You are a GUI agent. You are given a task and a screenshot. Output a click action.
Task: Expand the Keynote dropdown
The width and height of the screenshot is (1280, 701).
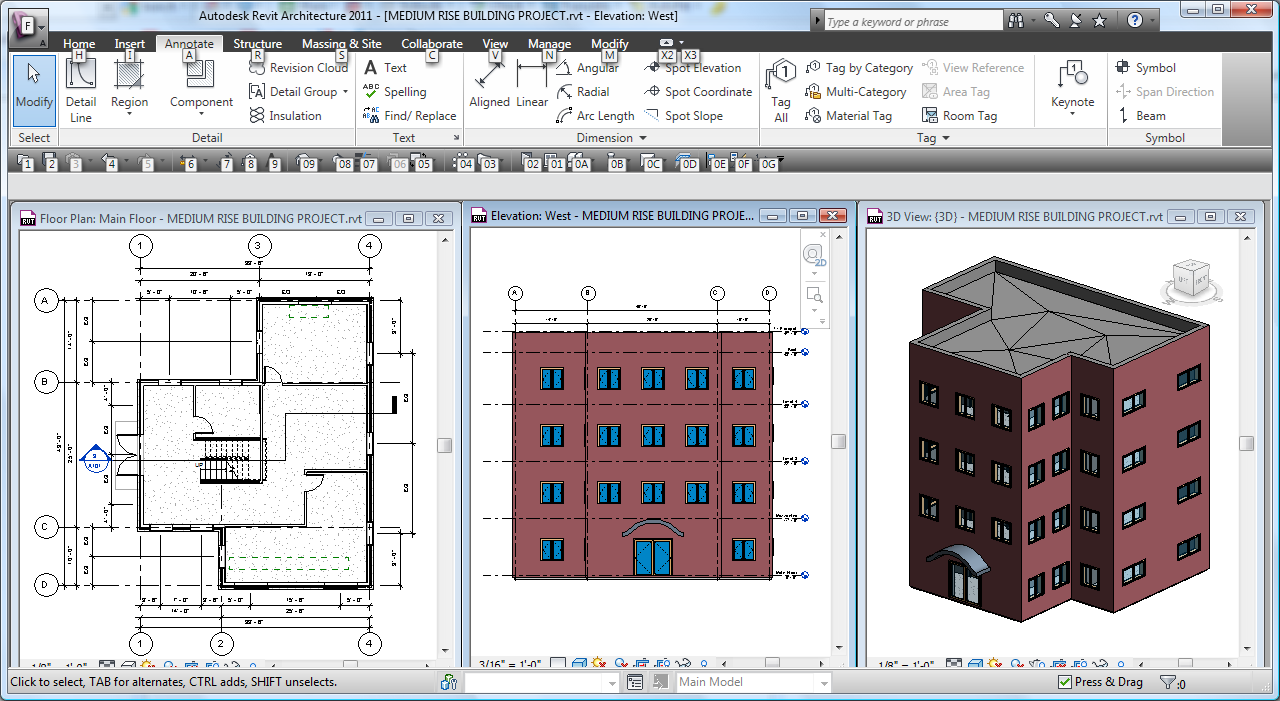click(x=1072, y=114)
